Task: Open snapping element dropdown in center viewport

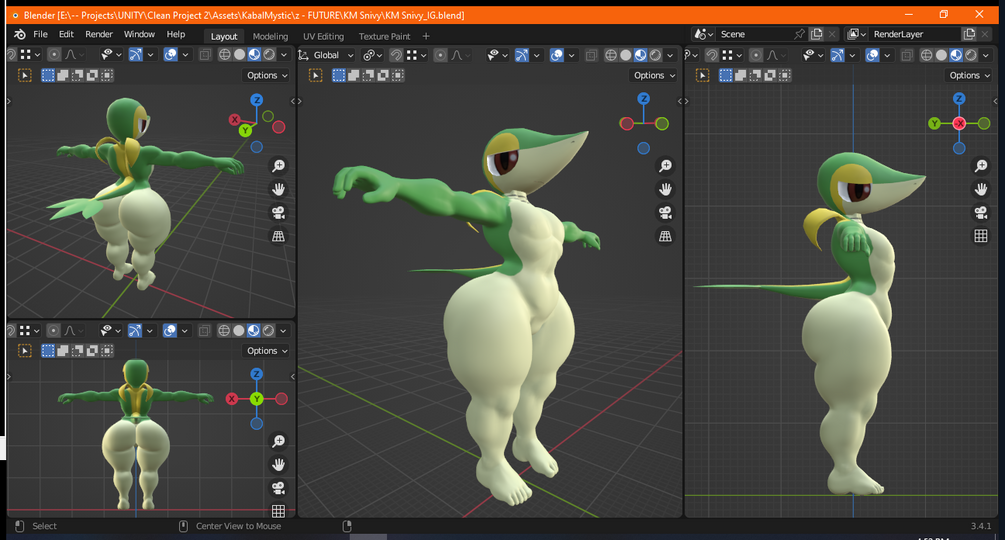Action: (x=415, y=55)
